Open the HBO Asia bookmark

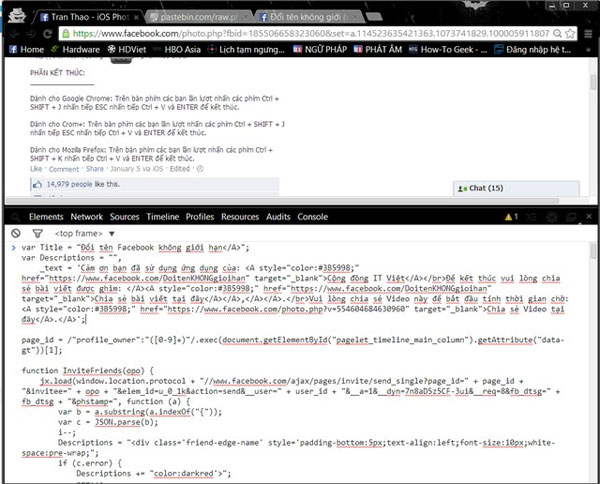tap(177, 49)
